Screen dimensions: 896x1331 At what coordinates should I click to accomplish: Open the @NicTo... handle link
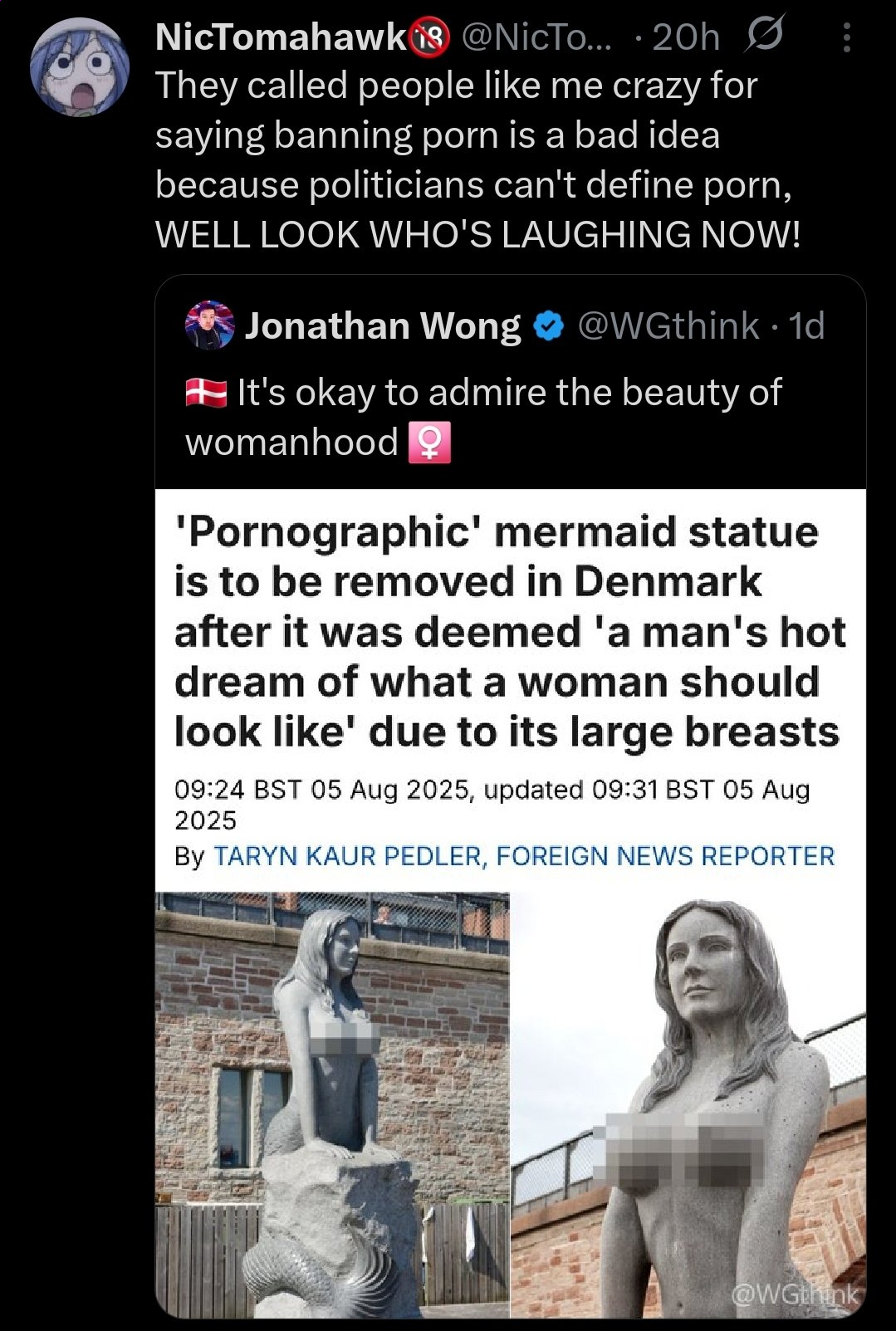point(536,37)
